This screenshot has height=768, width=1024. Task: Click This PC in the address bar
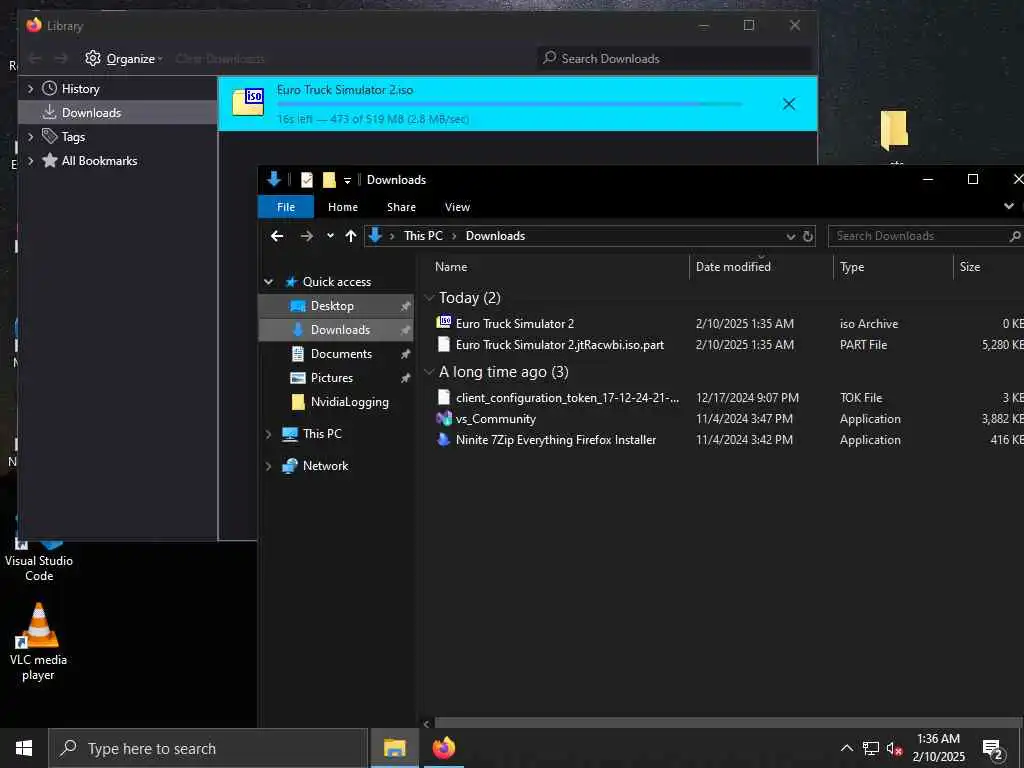click(423, 236)
